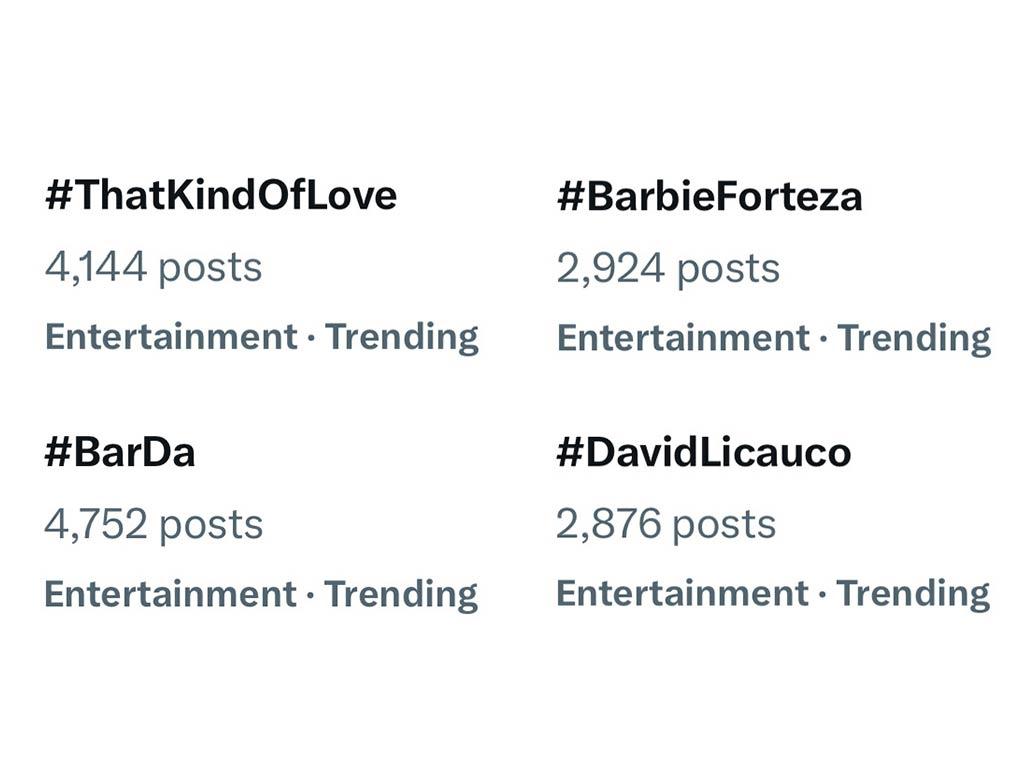The image size is (1031, 773).
Task: Open the #DavidLicauco trending topic
Action: (705, 451)
